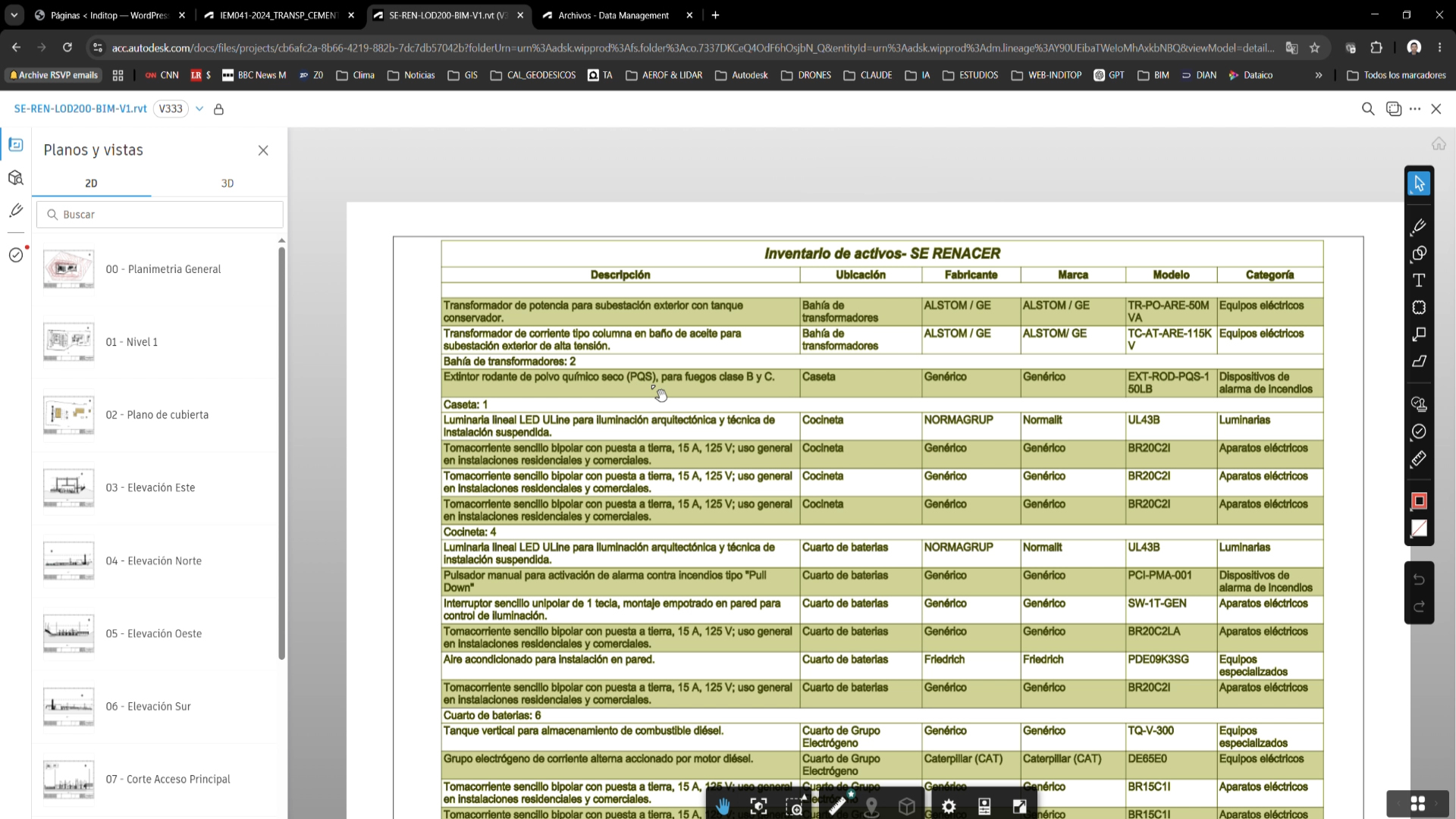Open 00 - Planimetria General sheet
1456x819 pixels.
click(155, 269)
